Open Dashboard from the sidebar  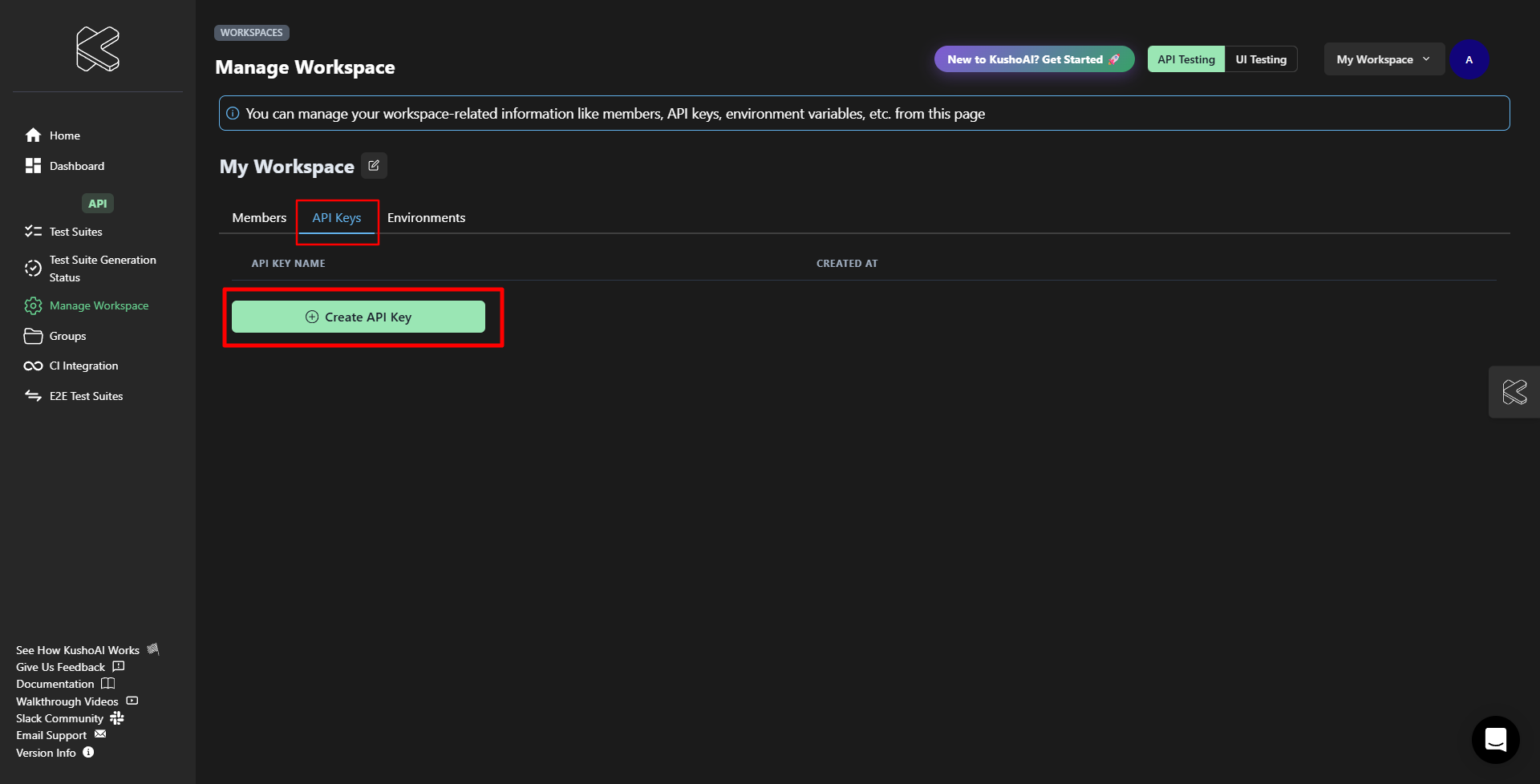coord(77,166)
